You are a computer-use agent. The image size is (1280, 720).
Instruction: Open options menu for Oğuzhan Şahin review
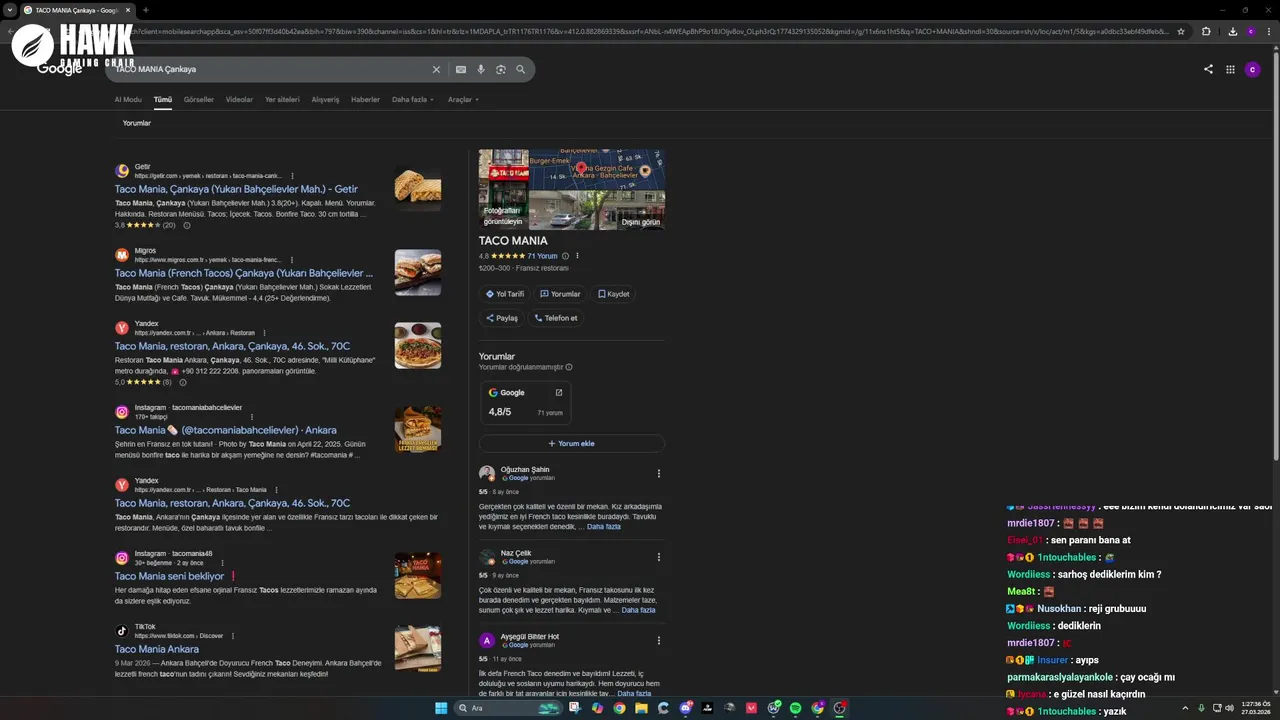658,474
